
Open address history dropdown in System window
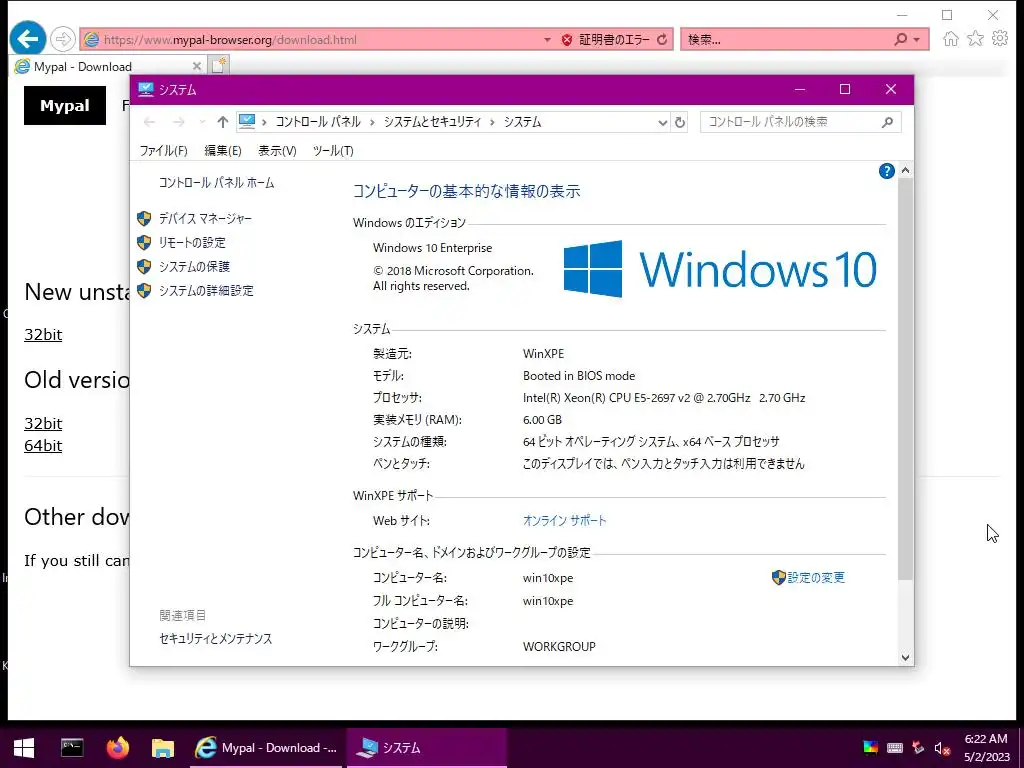(x=662, y=122)
